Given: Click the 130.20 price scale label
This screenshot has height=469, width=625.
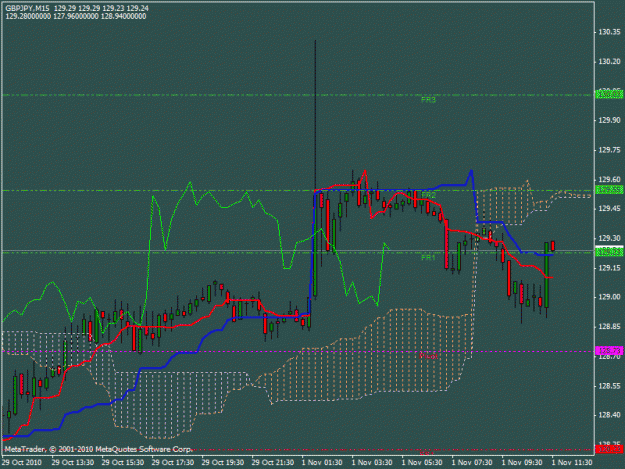Looking at the screenshot, I should point(609,61).
